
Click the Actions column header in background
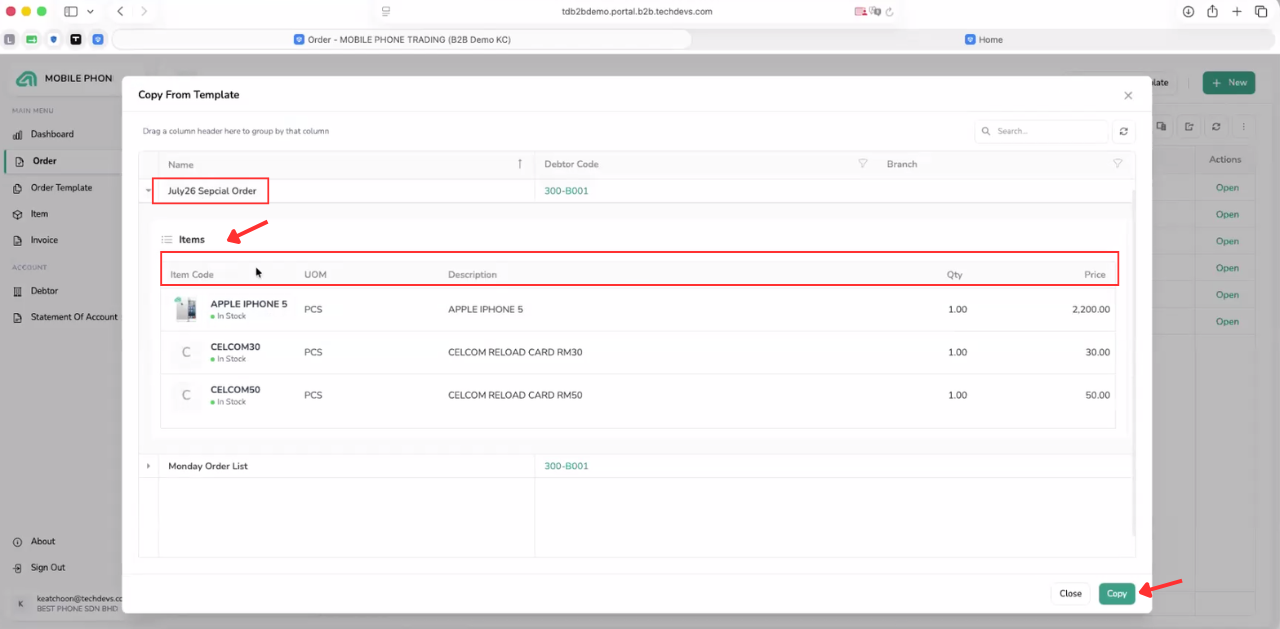pos(1225,159)
